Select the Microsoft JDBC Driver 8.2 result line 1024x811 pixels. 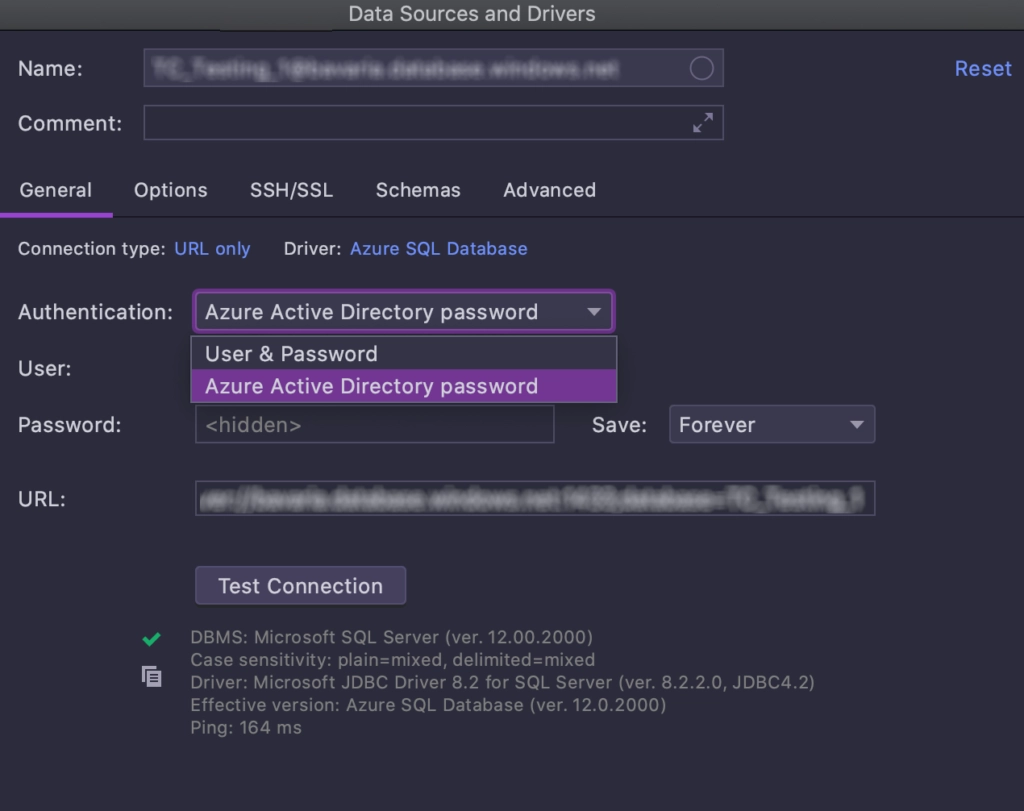[x=502, y=682]
